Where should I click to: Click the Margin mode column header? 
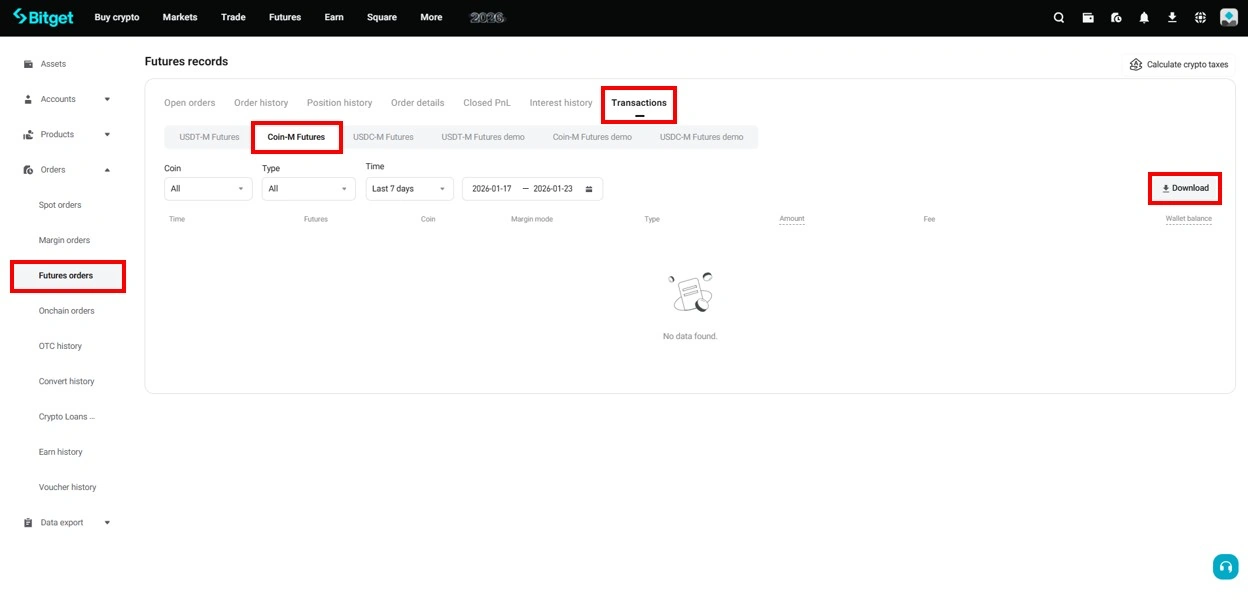532,219
